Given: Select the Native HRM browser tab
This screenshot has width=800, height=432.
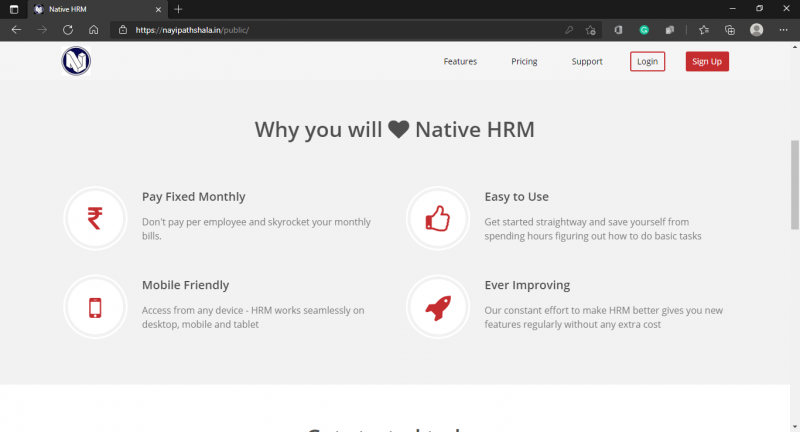Looking at the screenshot, I should click(97, 9).
